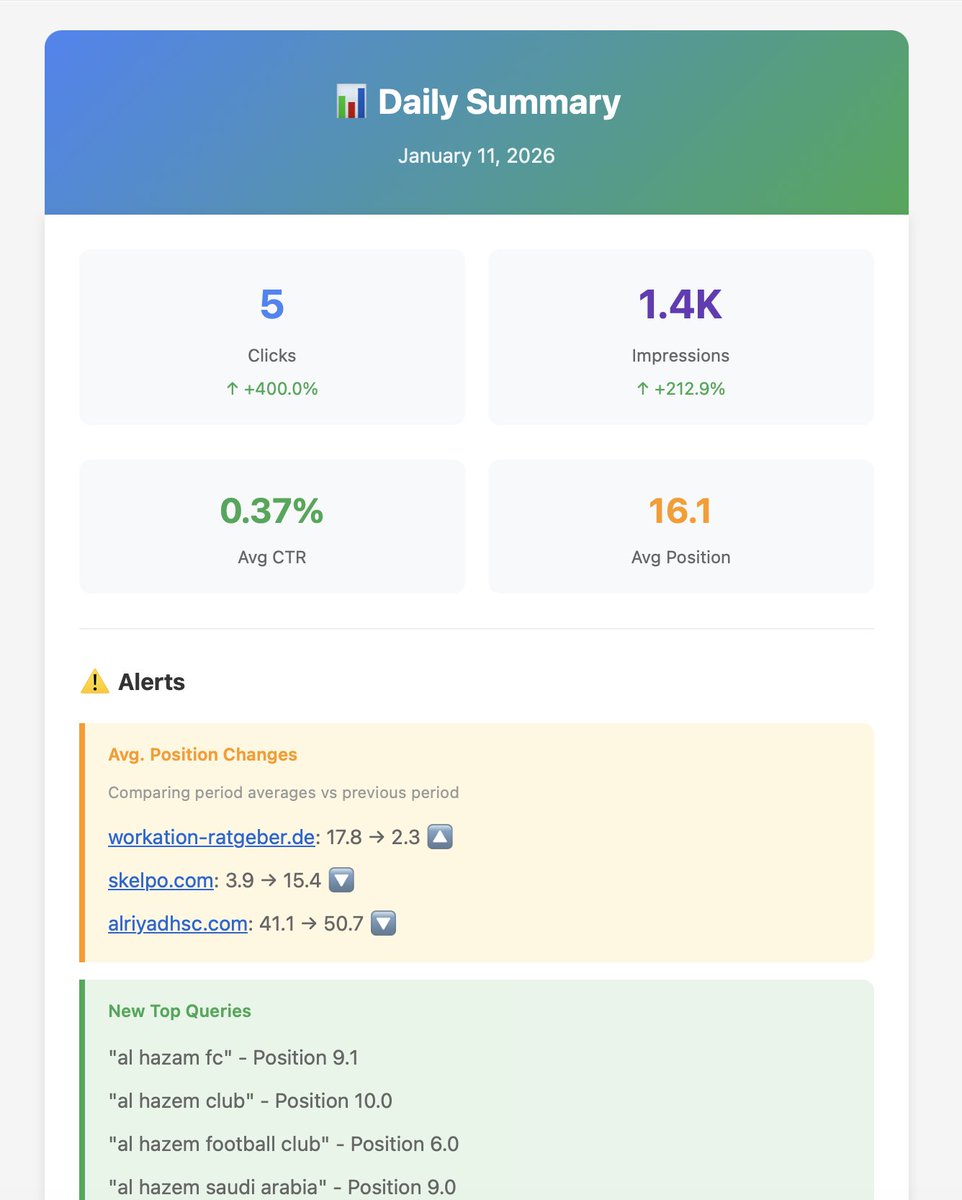The height and width of the screenshot is (1200, 962).
Task: Click the down arrow icon after 41.1 → 50.7
Action: [383, 923]
